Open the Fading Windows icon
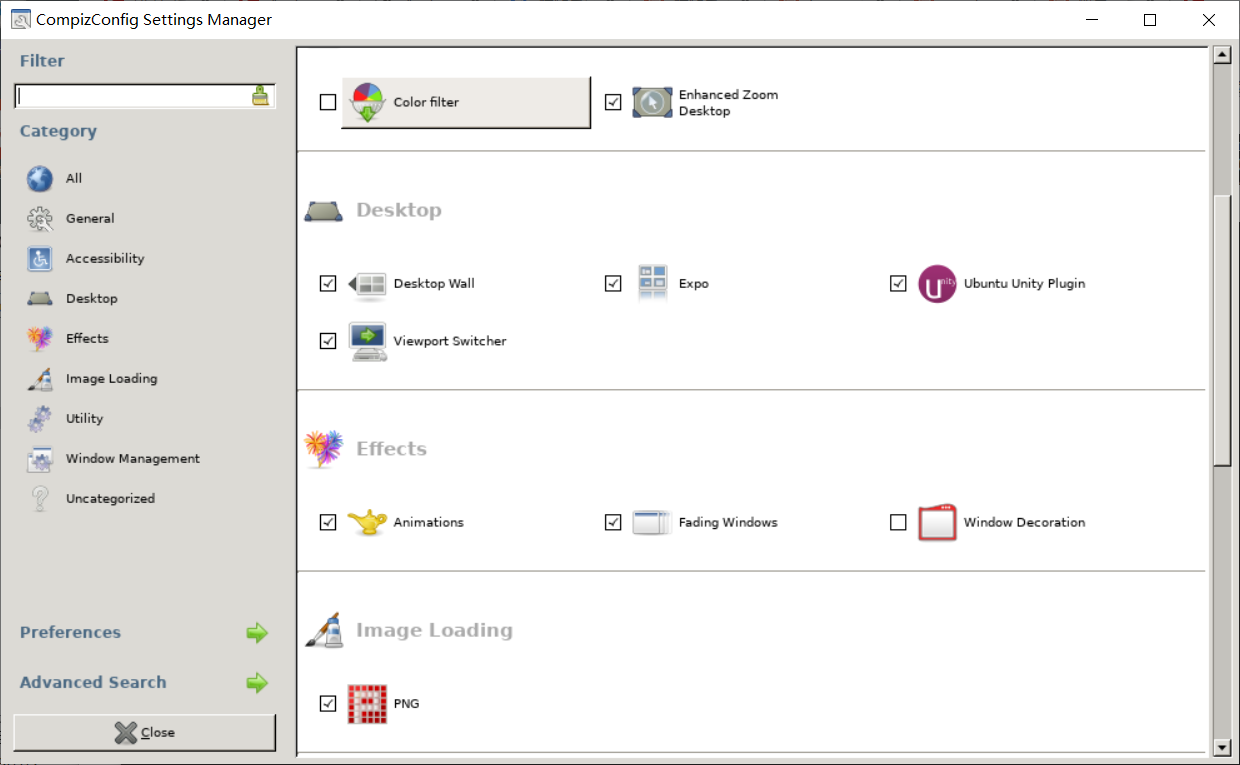 652,522
